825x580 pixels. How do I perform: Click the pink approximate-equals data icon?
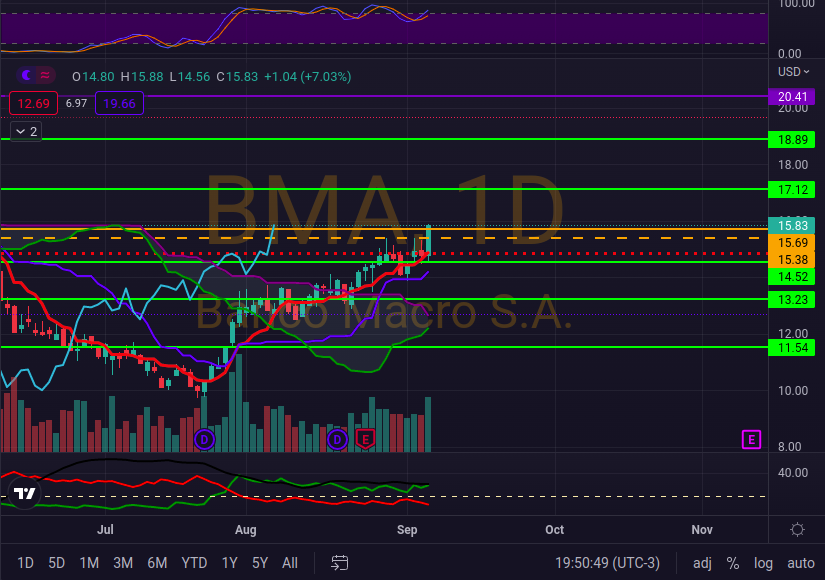click(x=45, y=75)
